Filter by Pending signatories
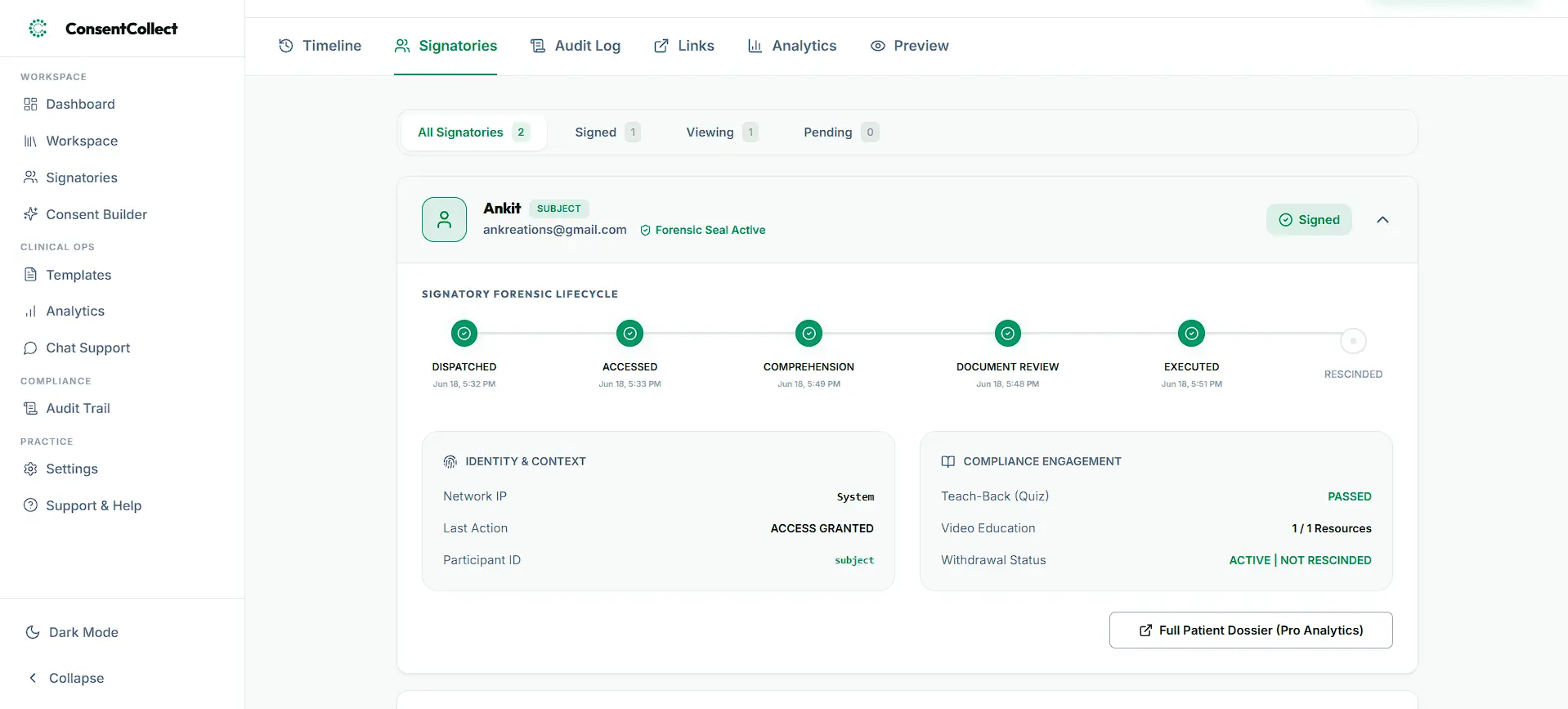1568x709 pixels. 841,132
